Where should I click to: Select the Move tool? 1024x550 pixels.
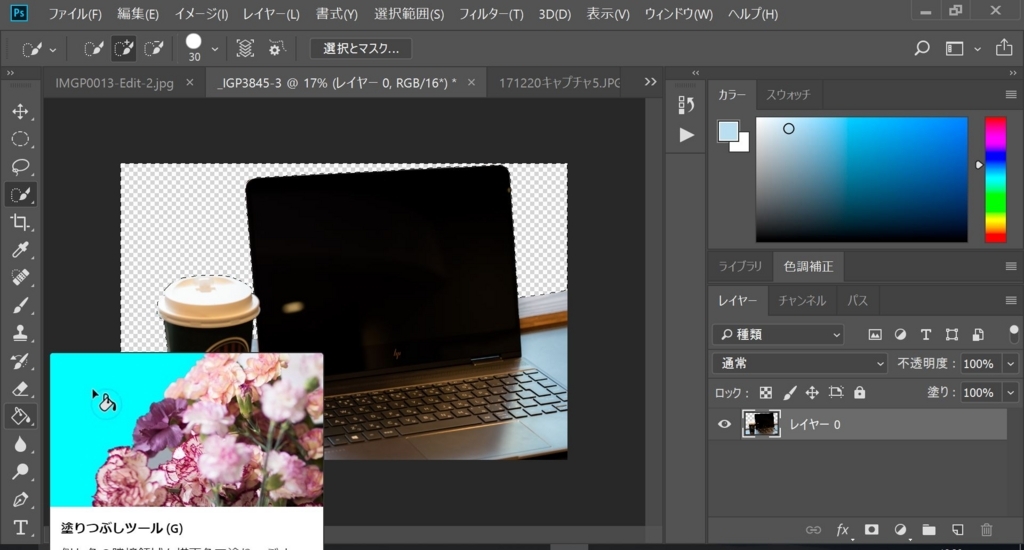tap(20, 112)
